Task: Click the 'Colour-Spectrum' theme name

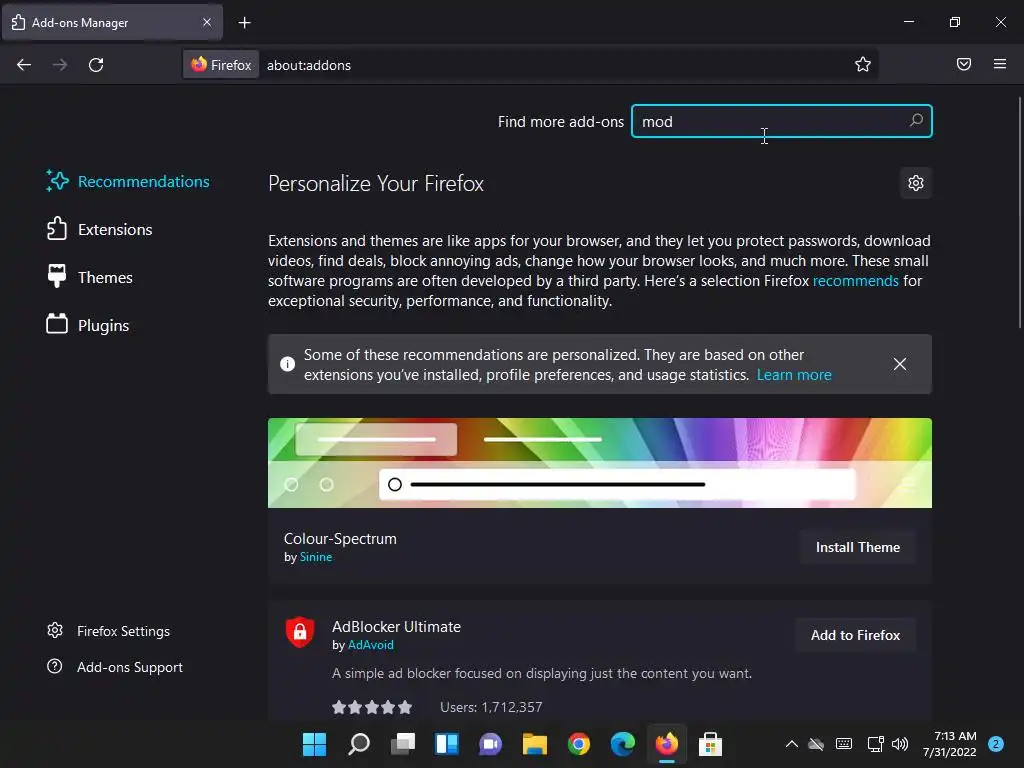Action: pyautogui.click(x=340, y=539)
